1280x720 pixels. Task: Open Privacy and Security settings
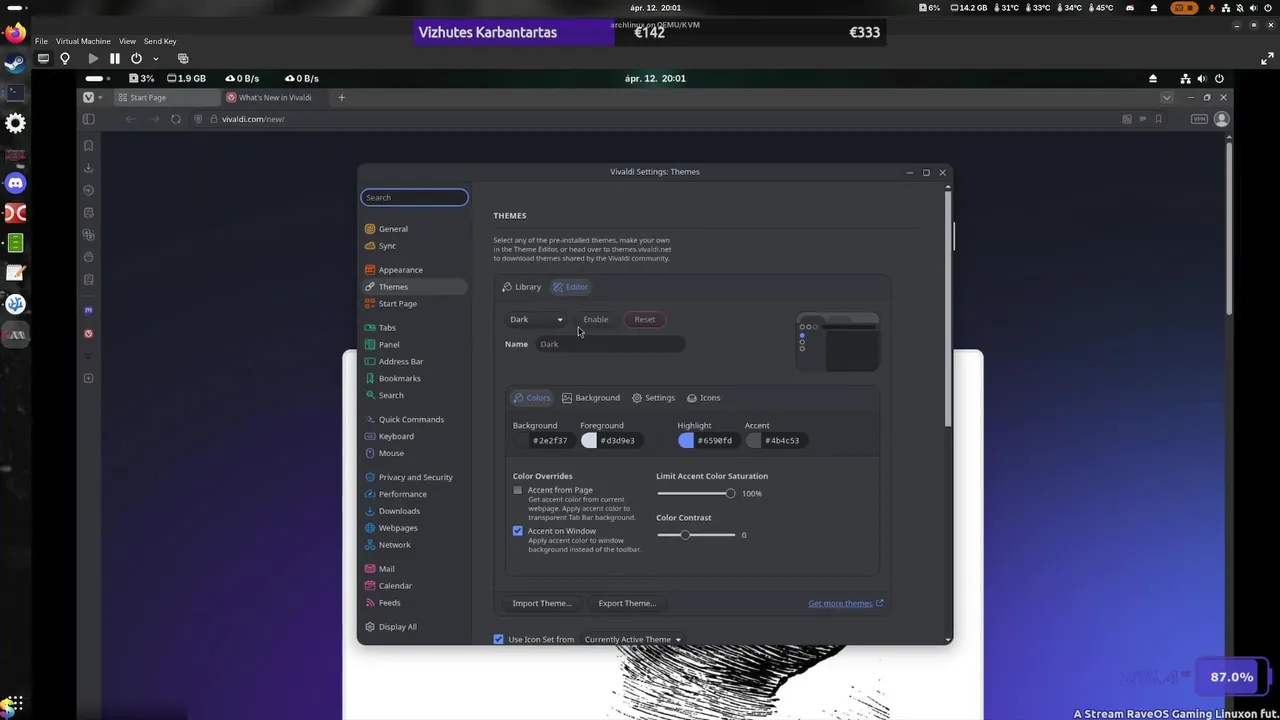pyautogui.click(x=415, y=477)
